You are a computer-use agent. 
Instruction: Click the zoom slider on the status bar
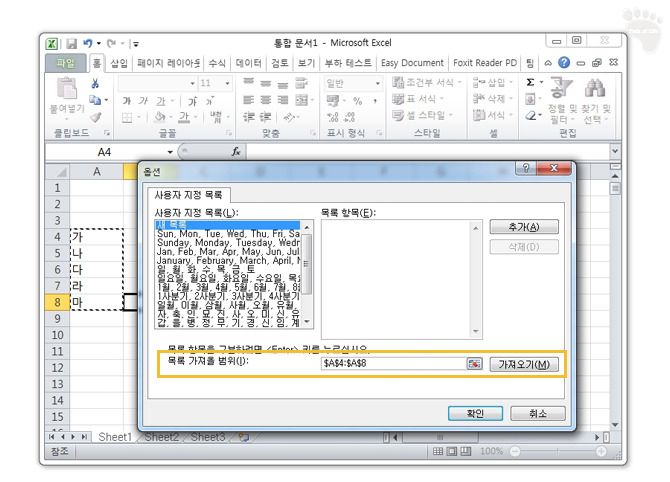558,451
